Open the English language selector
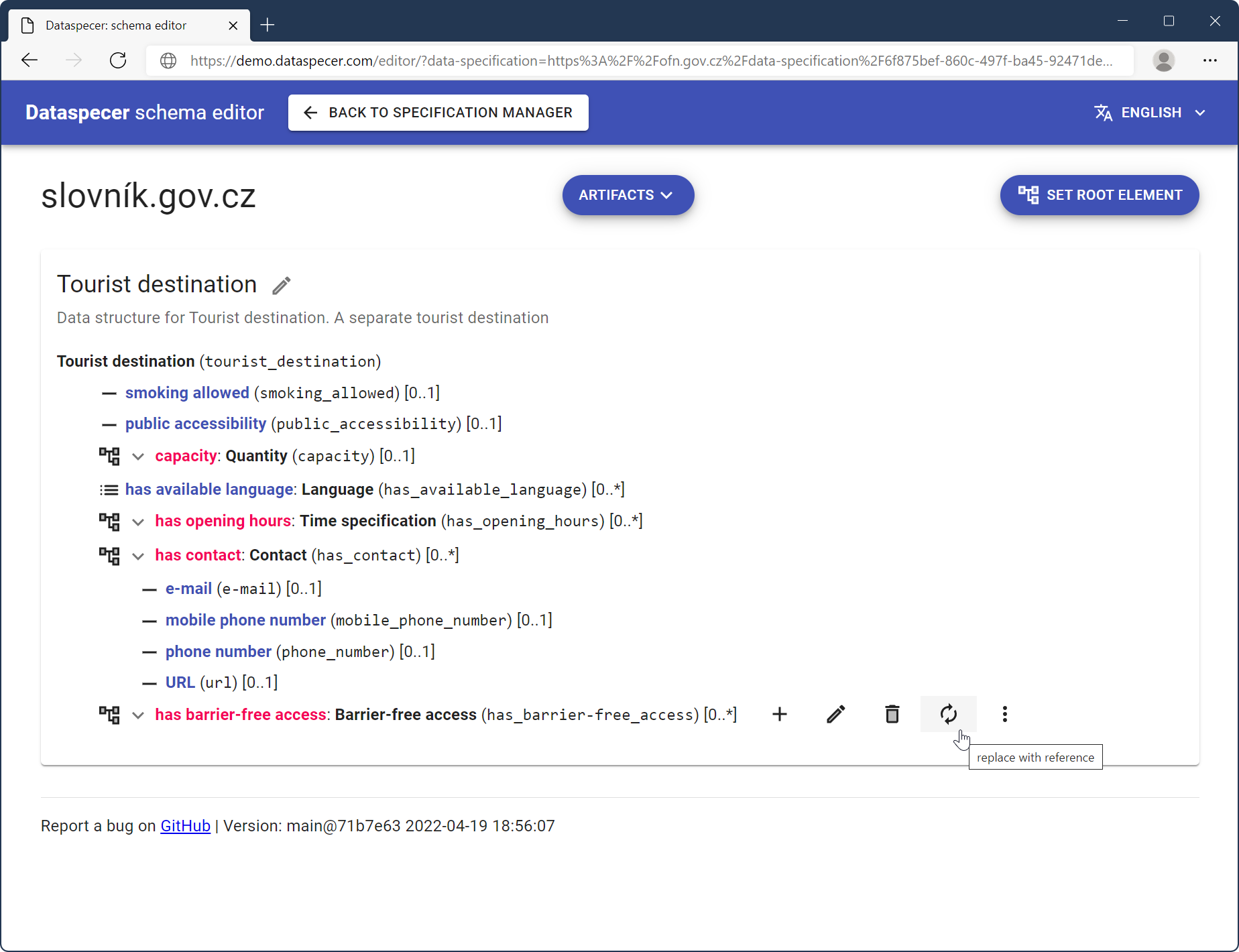Viewport: 1239px width, 952px height. (x=1150, y=113)
